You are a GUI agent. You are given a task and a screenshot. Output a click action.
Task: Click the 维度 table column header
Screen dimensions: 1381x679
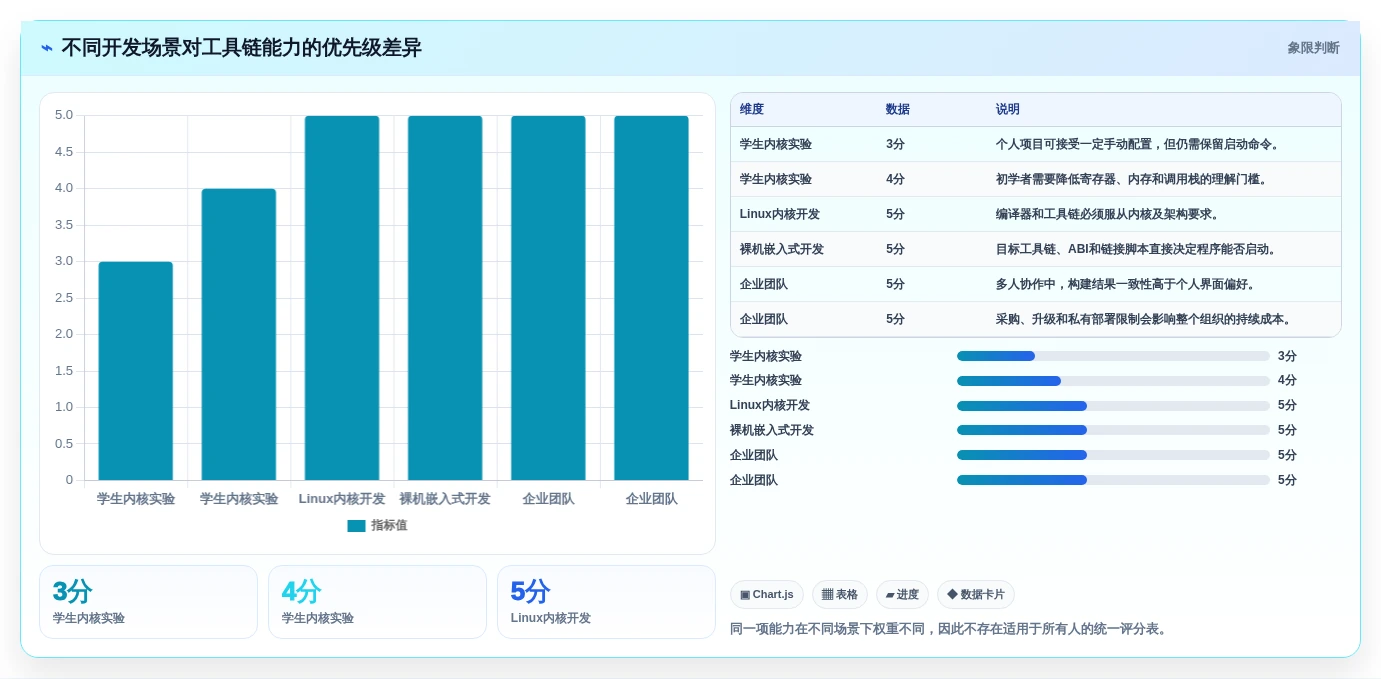coord(752,109)
